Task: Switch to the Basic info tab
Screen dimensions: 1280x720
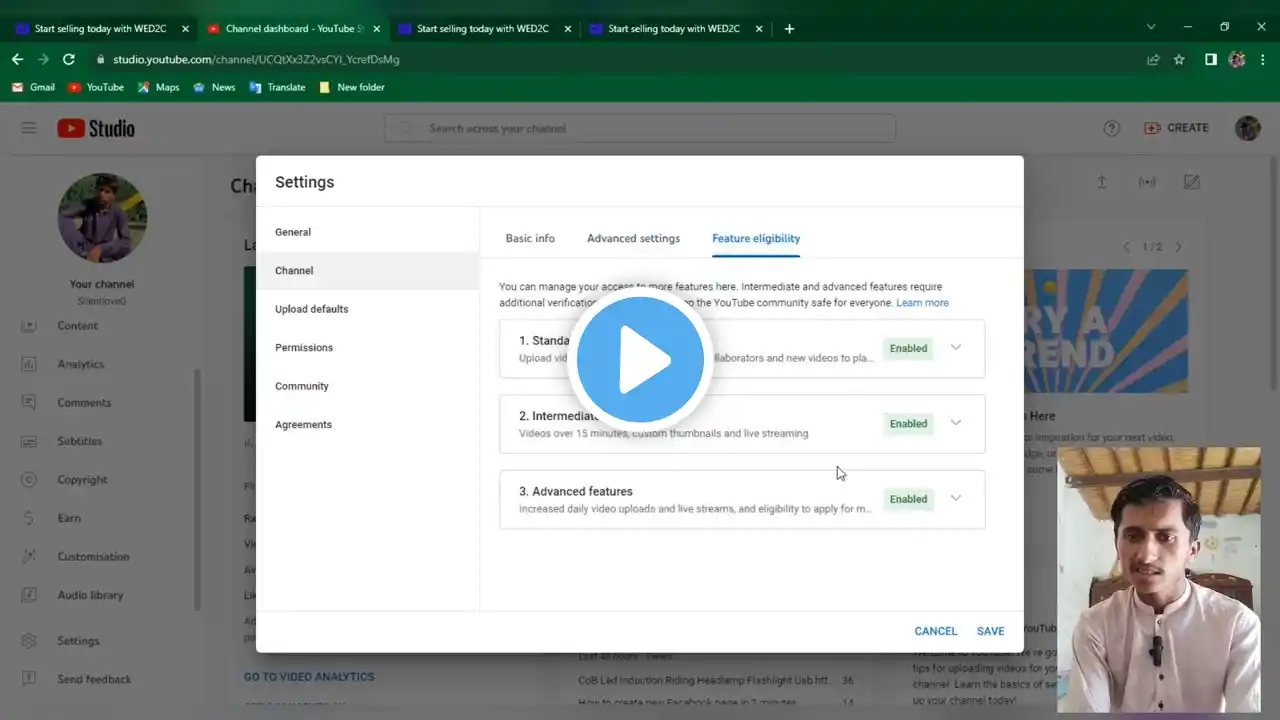Action: click(530, 238)
